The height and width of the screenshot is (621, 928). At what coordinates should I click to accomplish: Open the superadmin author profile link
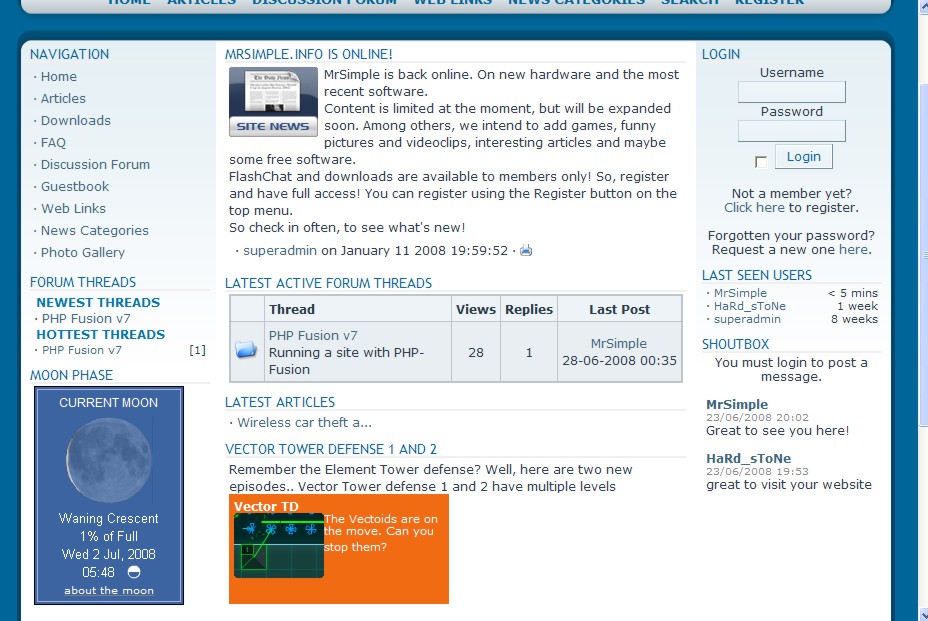[x=279, y=251]
